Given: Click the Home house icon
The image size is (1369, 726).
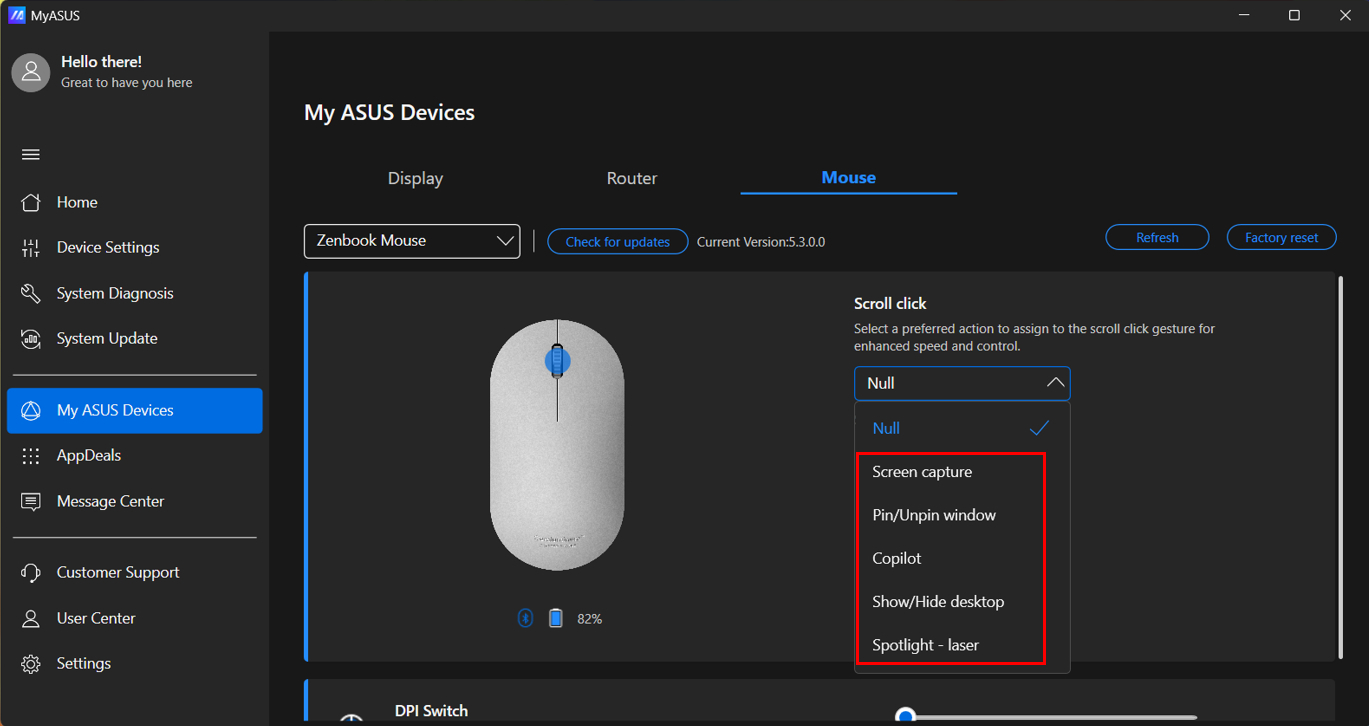Looking at the screenshot, I should (x=31, y=202).
